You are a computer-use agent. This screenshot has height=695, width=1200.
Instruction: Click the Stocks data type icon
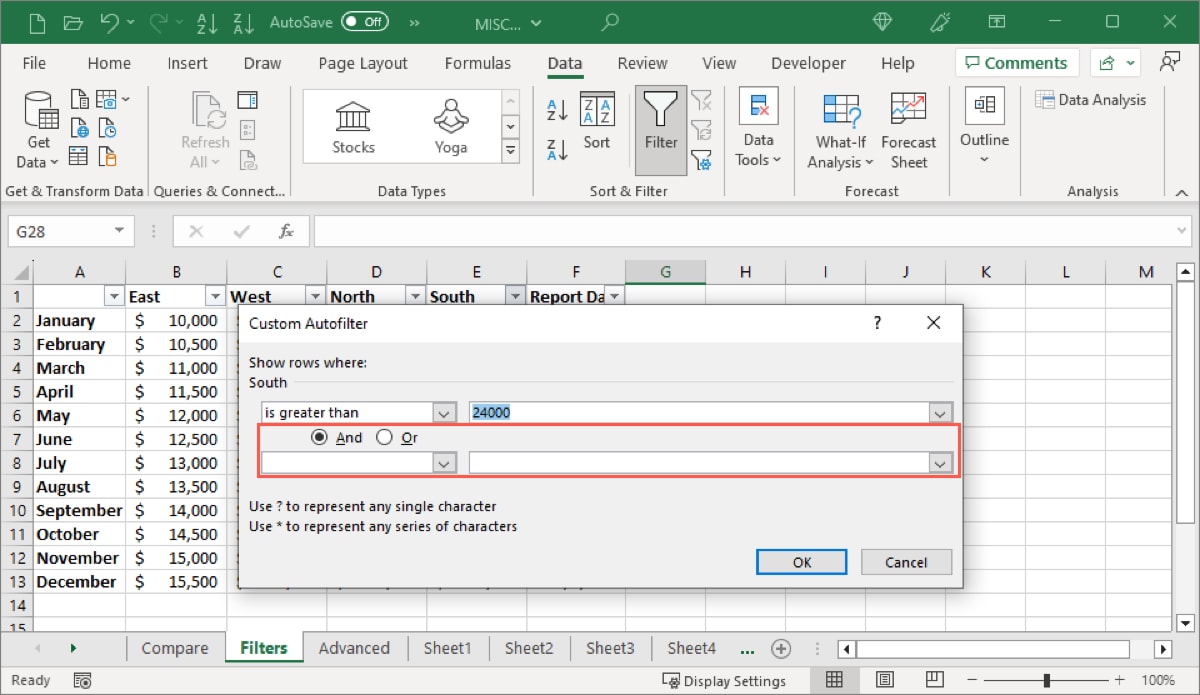tap(353, 122)
